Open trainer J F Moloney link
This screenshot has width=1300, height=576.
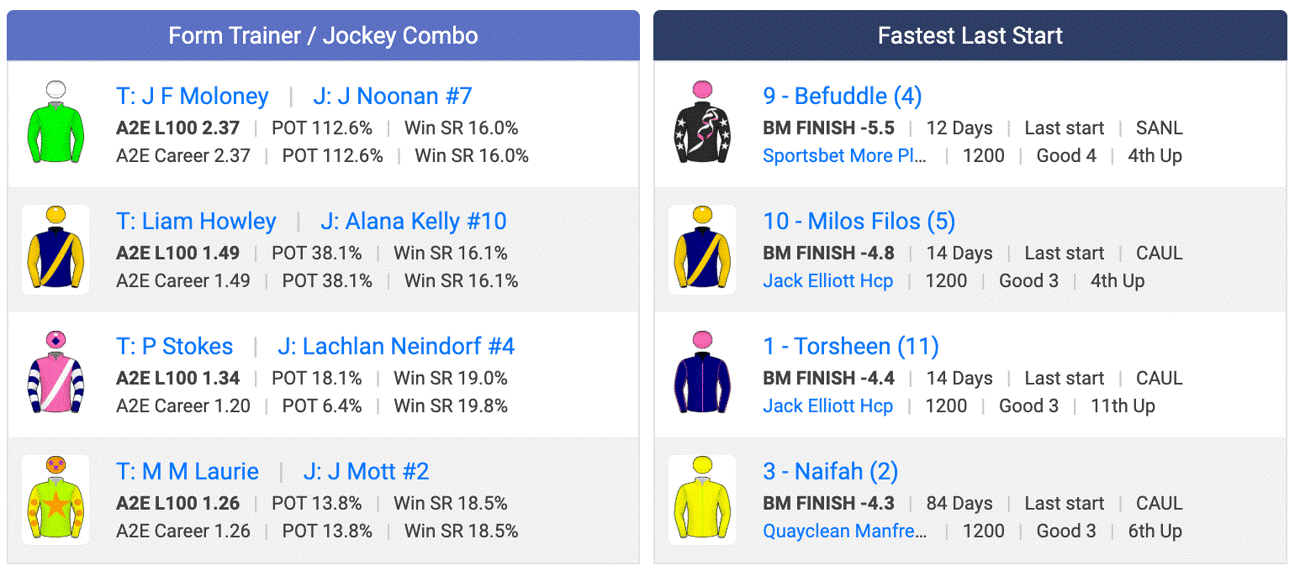tap(192, 96)
